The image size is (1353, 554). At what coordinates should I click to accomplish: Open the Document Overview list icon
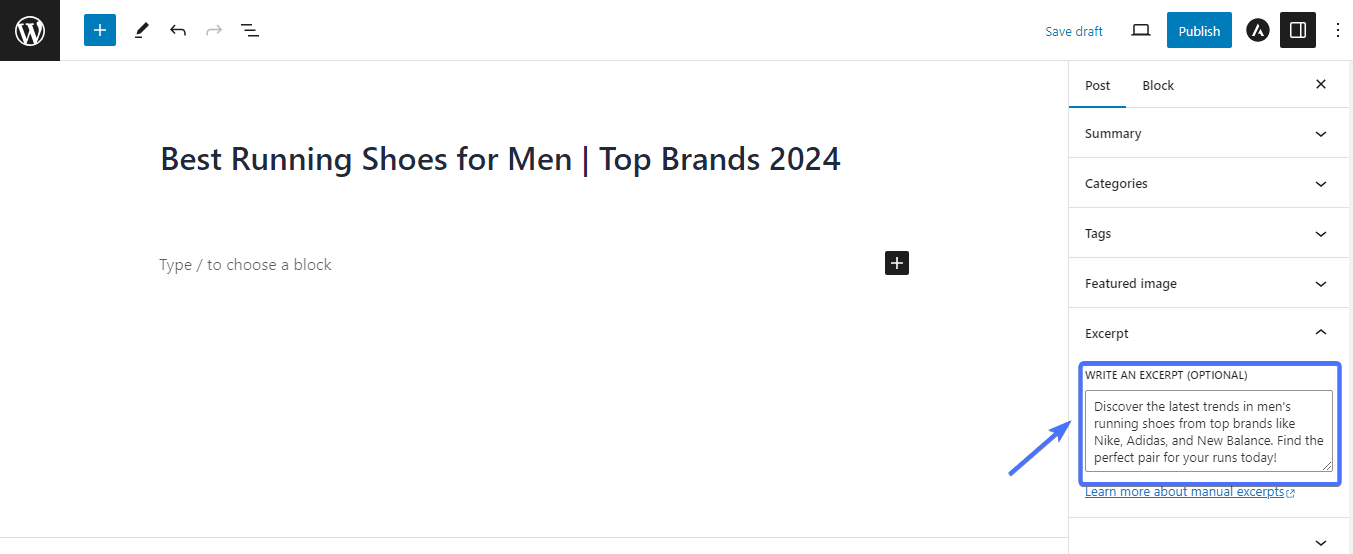point(250,30)
